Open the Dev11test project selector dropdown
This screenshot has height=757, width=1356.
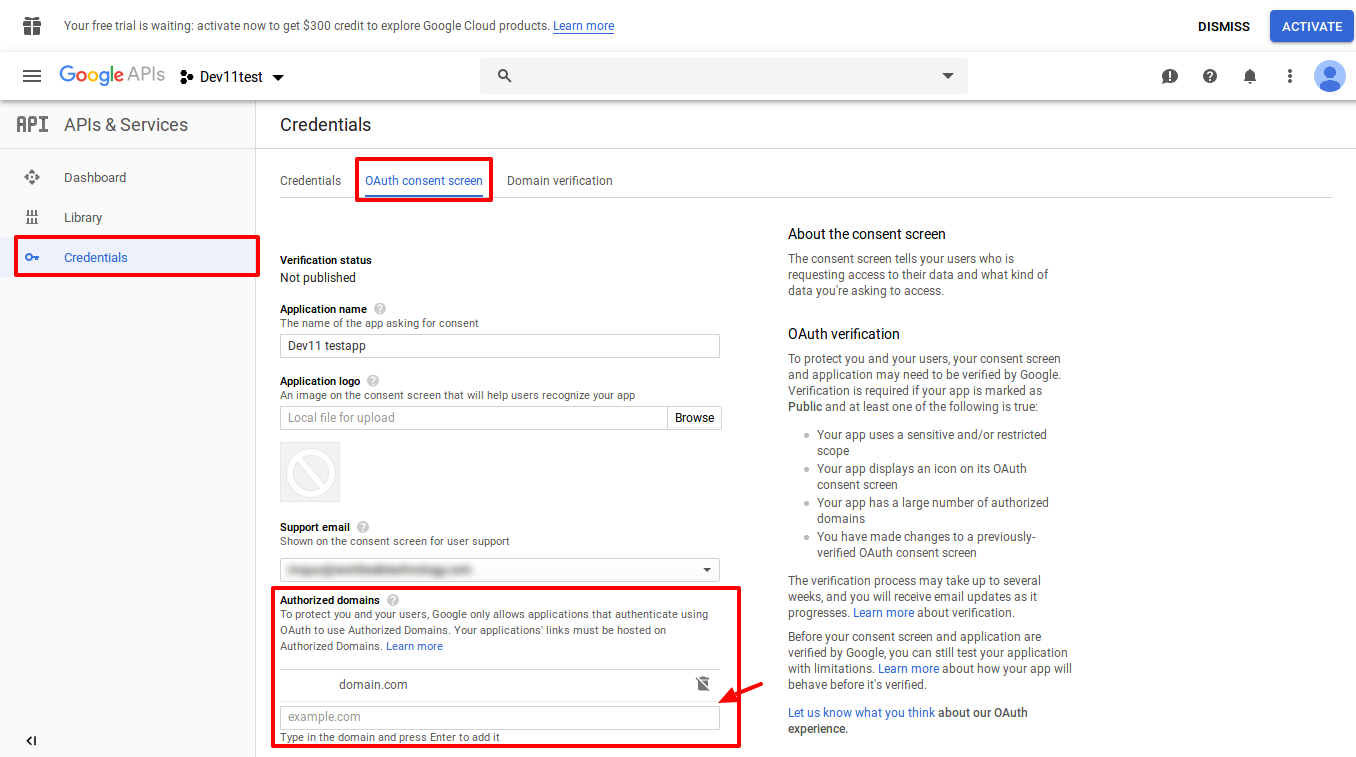click(232, 77)
